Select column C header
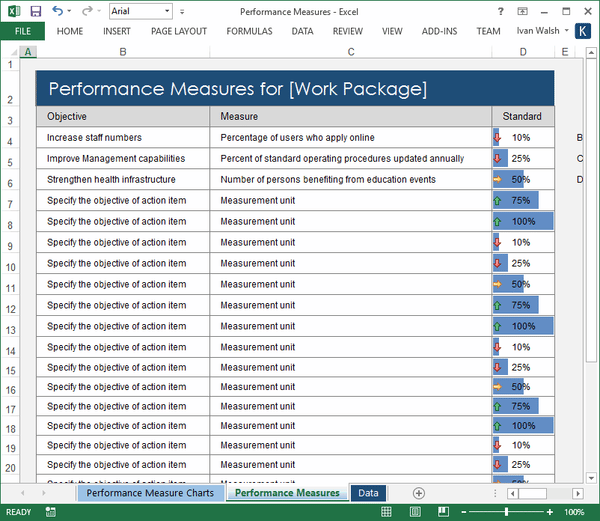The width and height of the screenshot is (600, 521). (351, 52)
